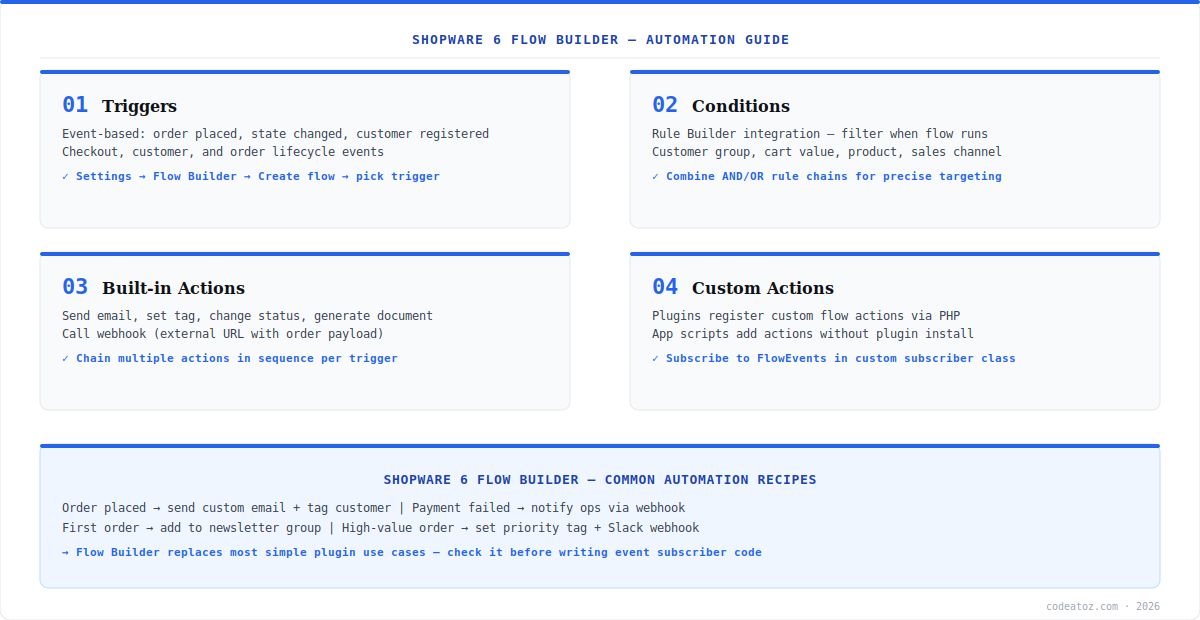Click 'Customer group, cart value, product, sales channel'
This screenshot has height=620, width=1200.
827,152
